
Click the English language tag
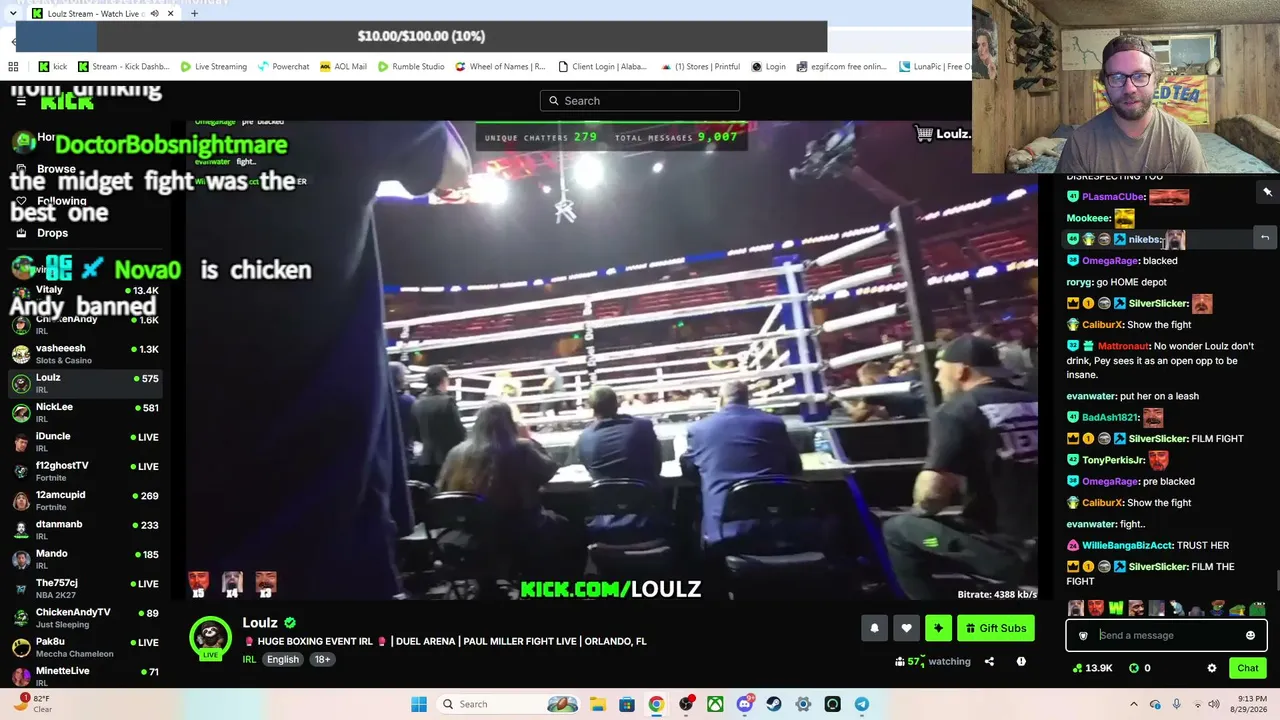(283, 659)
